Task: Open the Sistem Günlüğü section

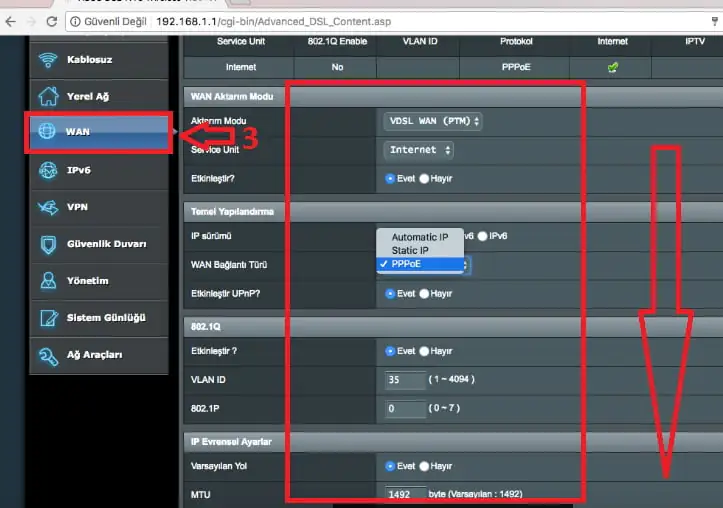Action: 99,318
